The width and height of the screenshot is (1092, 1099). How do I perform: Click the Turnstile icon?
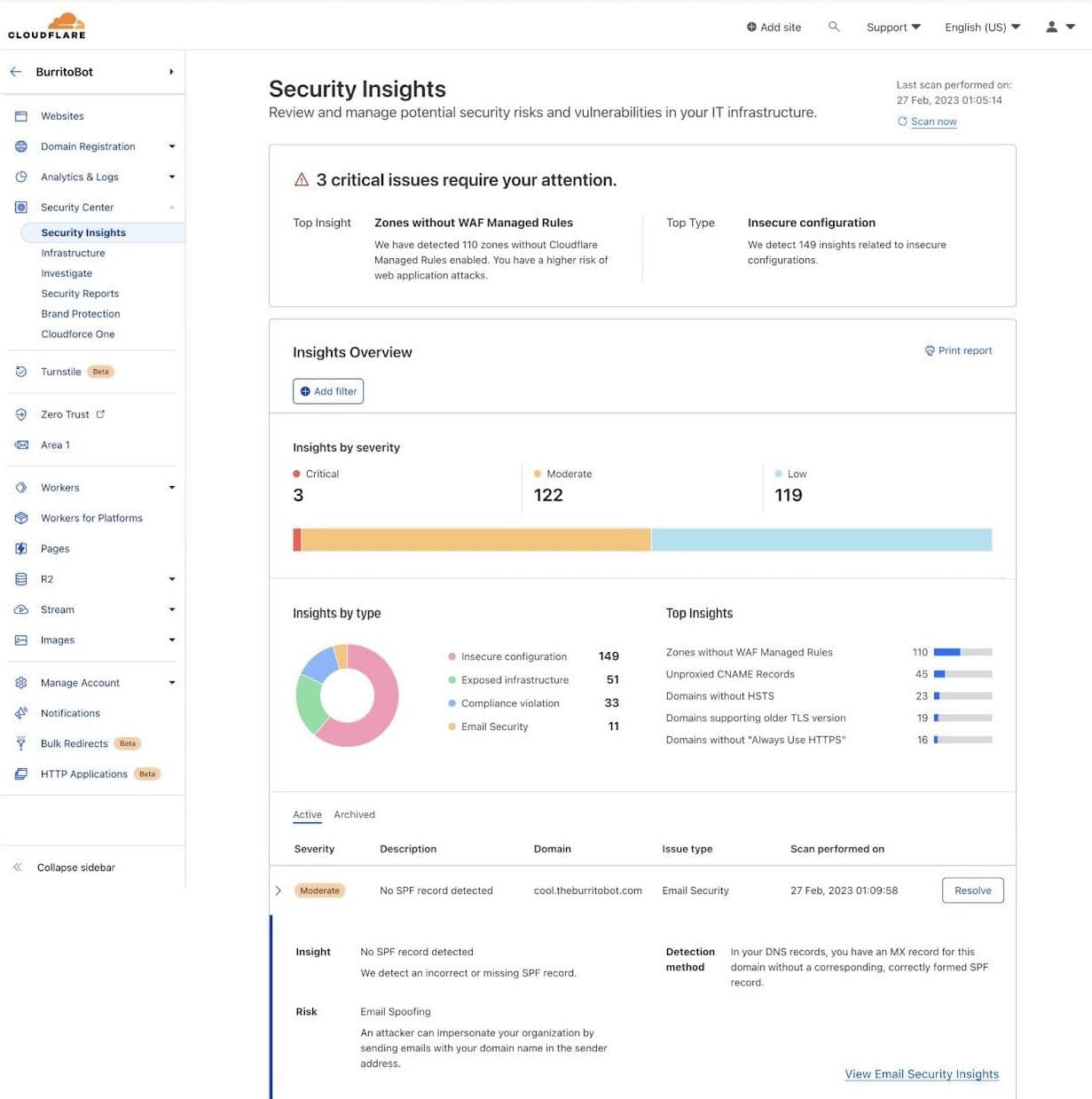(x=21, y=372)
